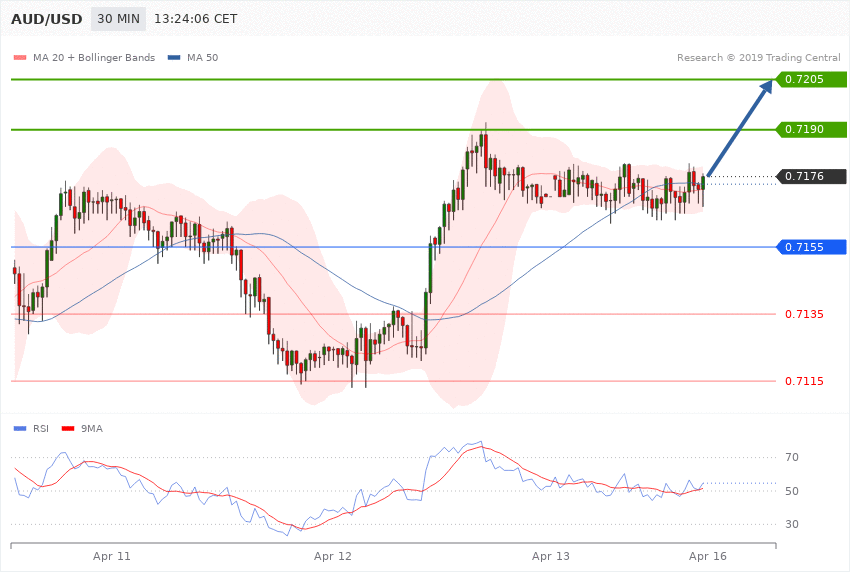
Task: Click the AUD/USD pair title
Action: [47, 19]
